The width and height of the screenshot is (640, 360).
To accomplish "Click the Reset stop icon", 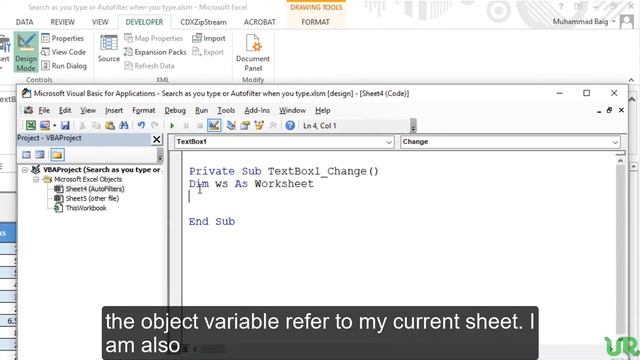I will tap(200, 126).
